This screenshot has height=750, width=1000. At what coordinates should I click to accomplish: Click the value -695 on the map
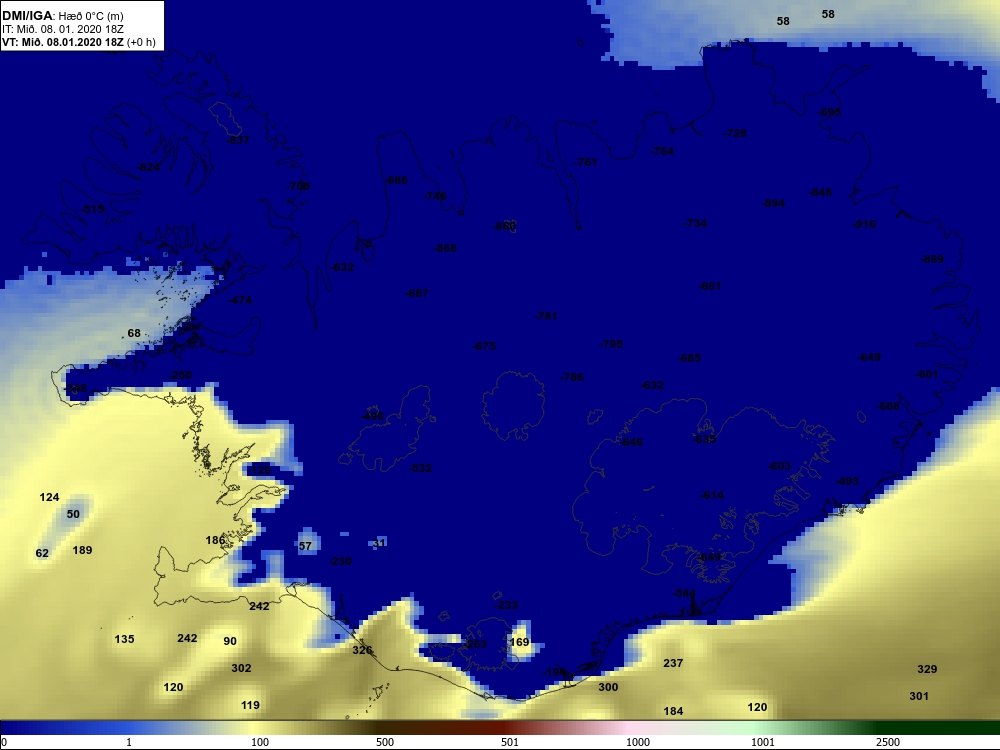click(830, 112)
